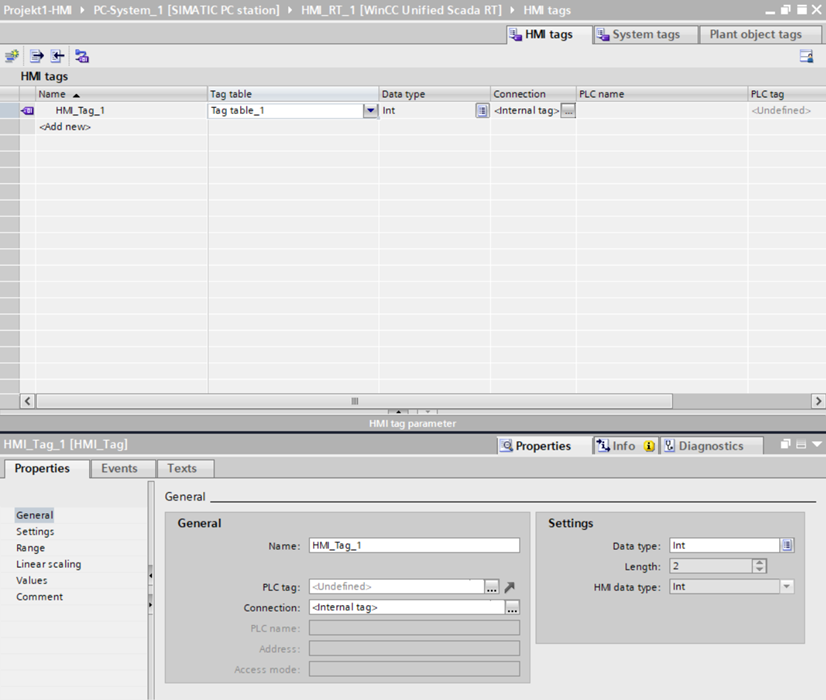Open the Diagnostics inspector tab
The height and width of the screenshot is (700, 826).
(x=704, y=446)
